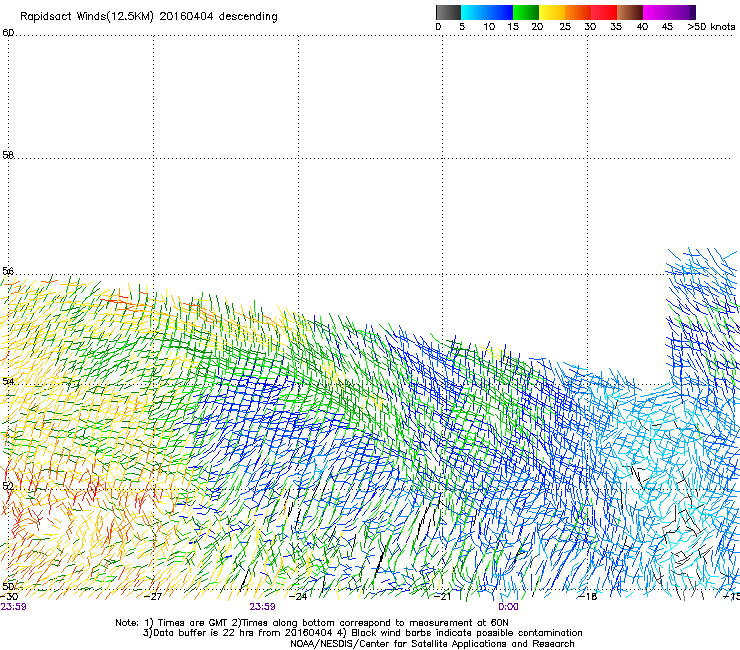
Task: Click the latitude label 52
Action: (8, 486)
